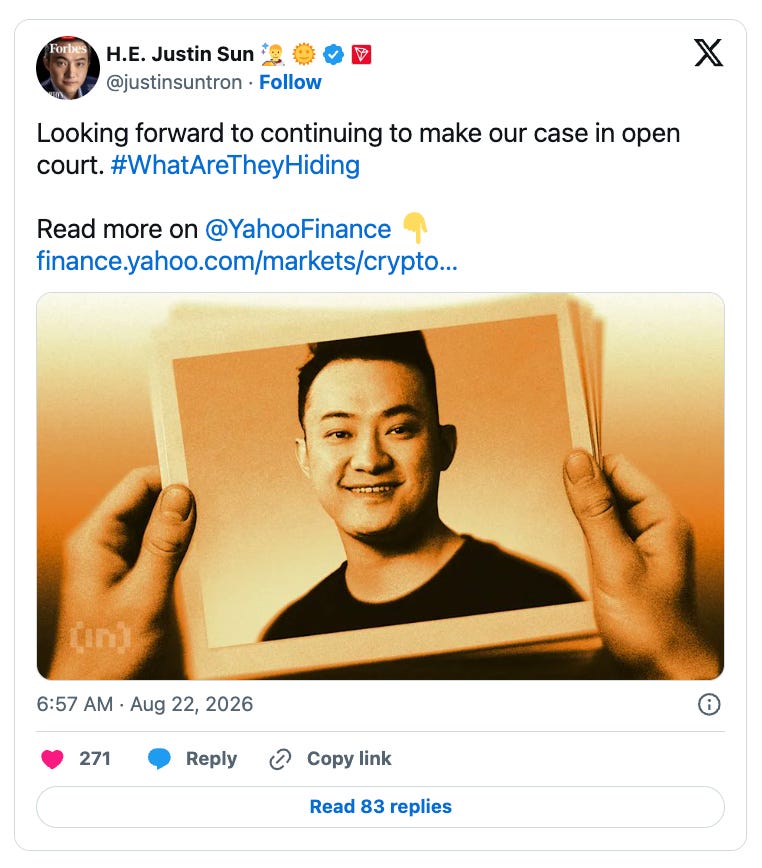The image size is (762, 868).
Task: Click the sun emoji next to name
Action: click(303, 54)
